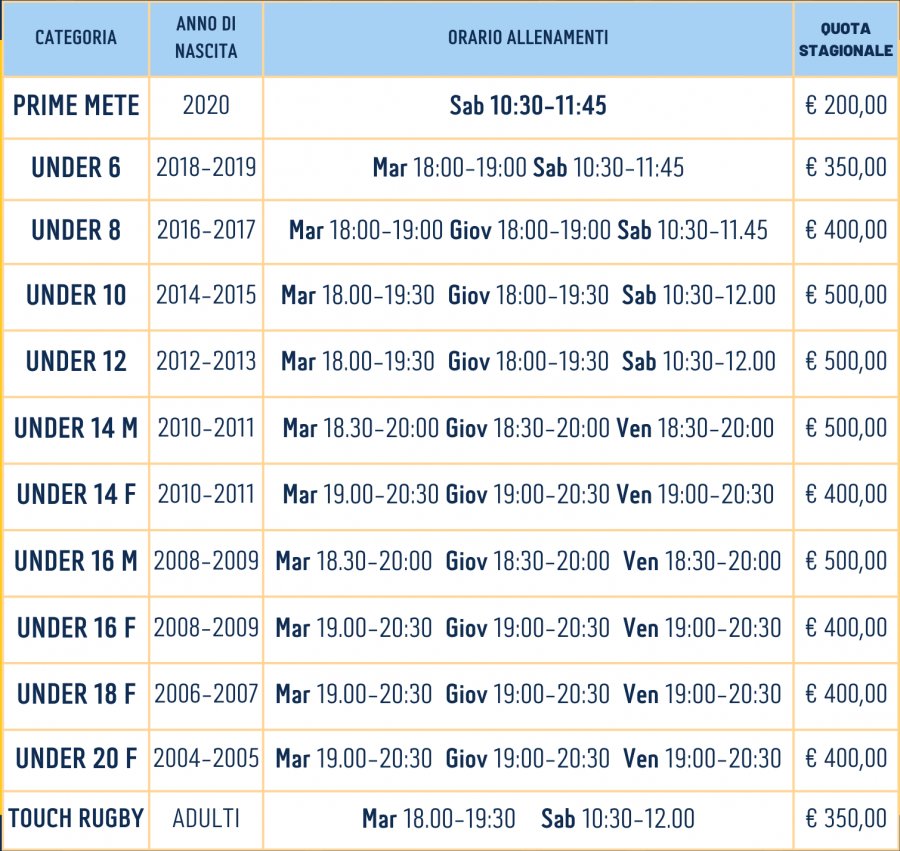Select Sab 10:30-11:45 schedule for Prime Mete
900x851 pixels.
(527, 106)
